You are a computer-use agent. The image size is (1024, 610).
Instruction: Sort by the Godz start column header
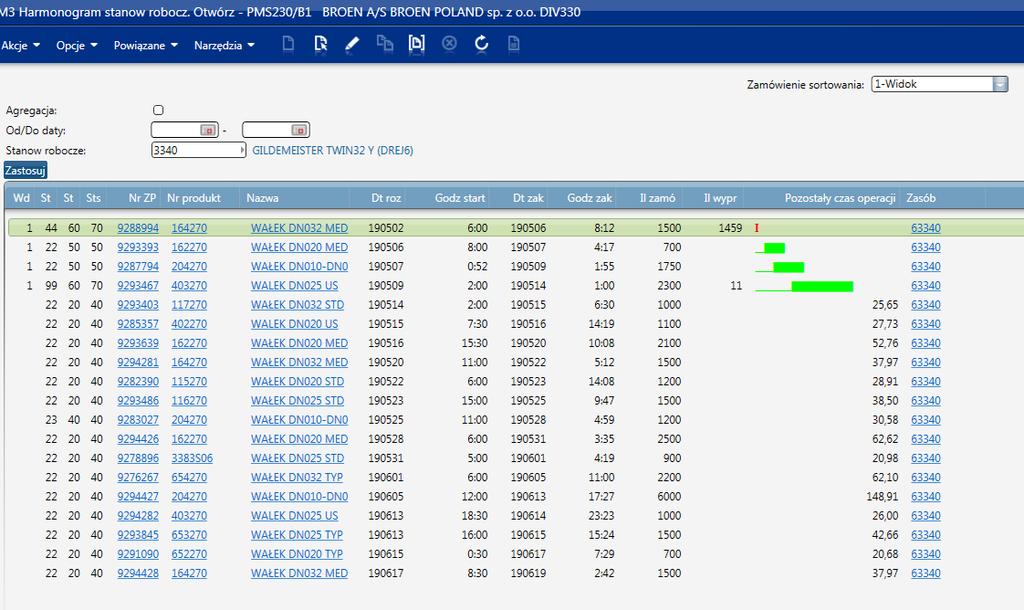460,198
